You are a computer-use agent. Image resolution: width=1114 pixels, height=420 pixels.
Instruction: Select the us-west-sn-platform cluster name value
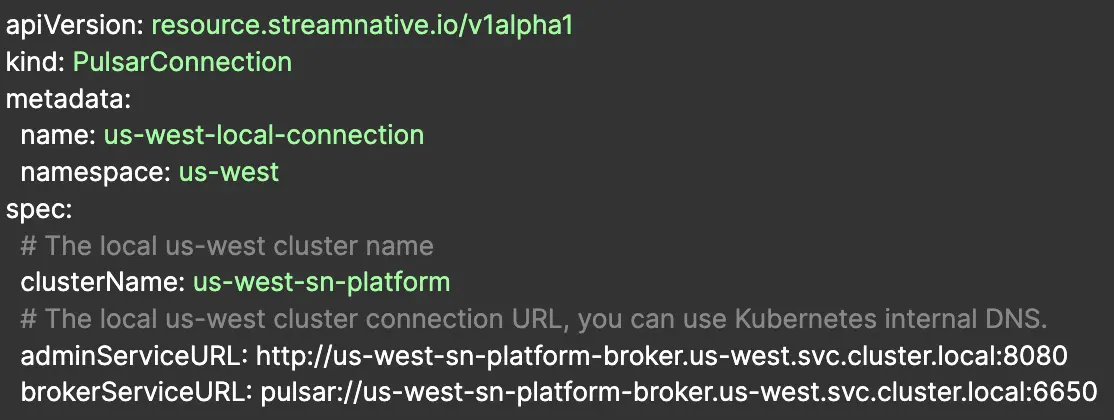321,282
